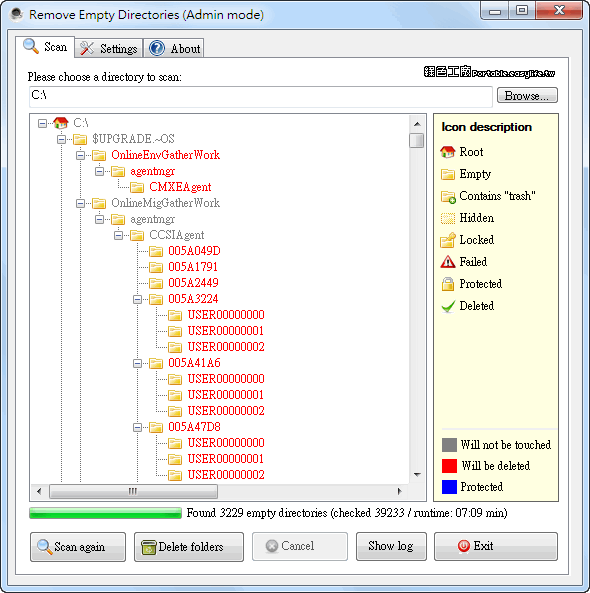
Task: Click the Root house icon beside C:\ in tree
Action: pos(61,123)
